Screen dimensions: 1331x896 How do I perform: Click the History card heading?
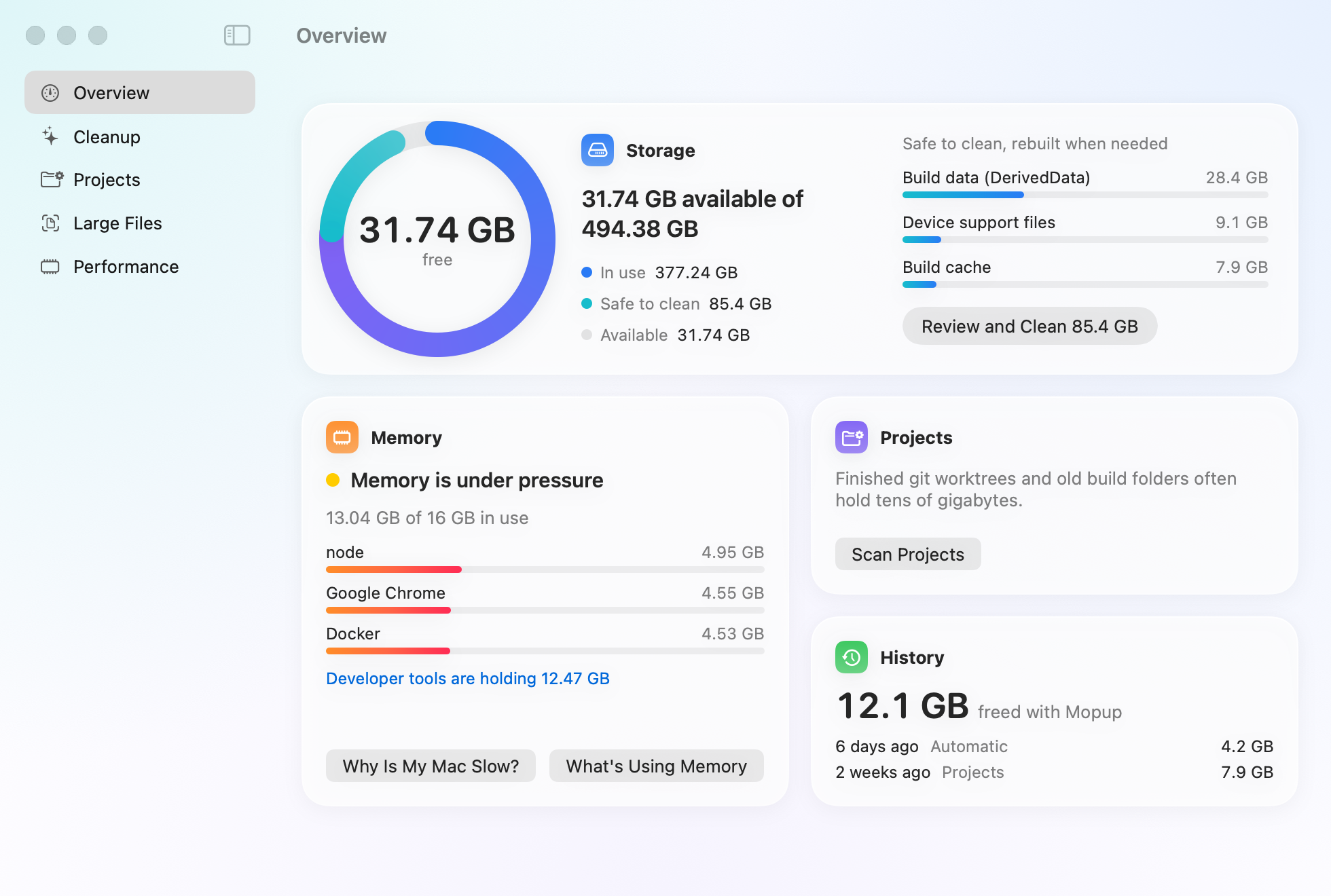(912, 657)
